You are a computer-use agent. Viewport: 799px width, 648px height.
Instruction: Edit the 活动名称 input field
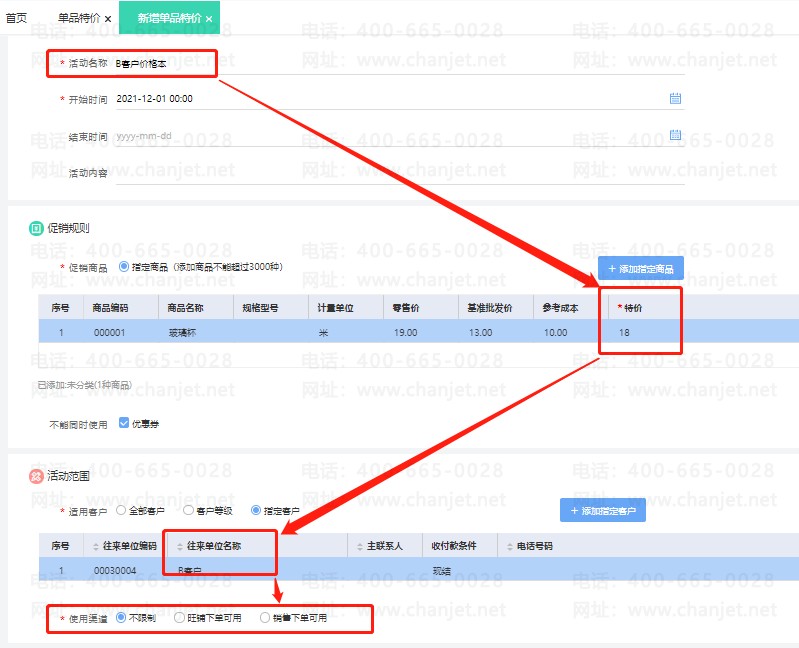click(x=400, y=64)
